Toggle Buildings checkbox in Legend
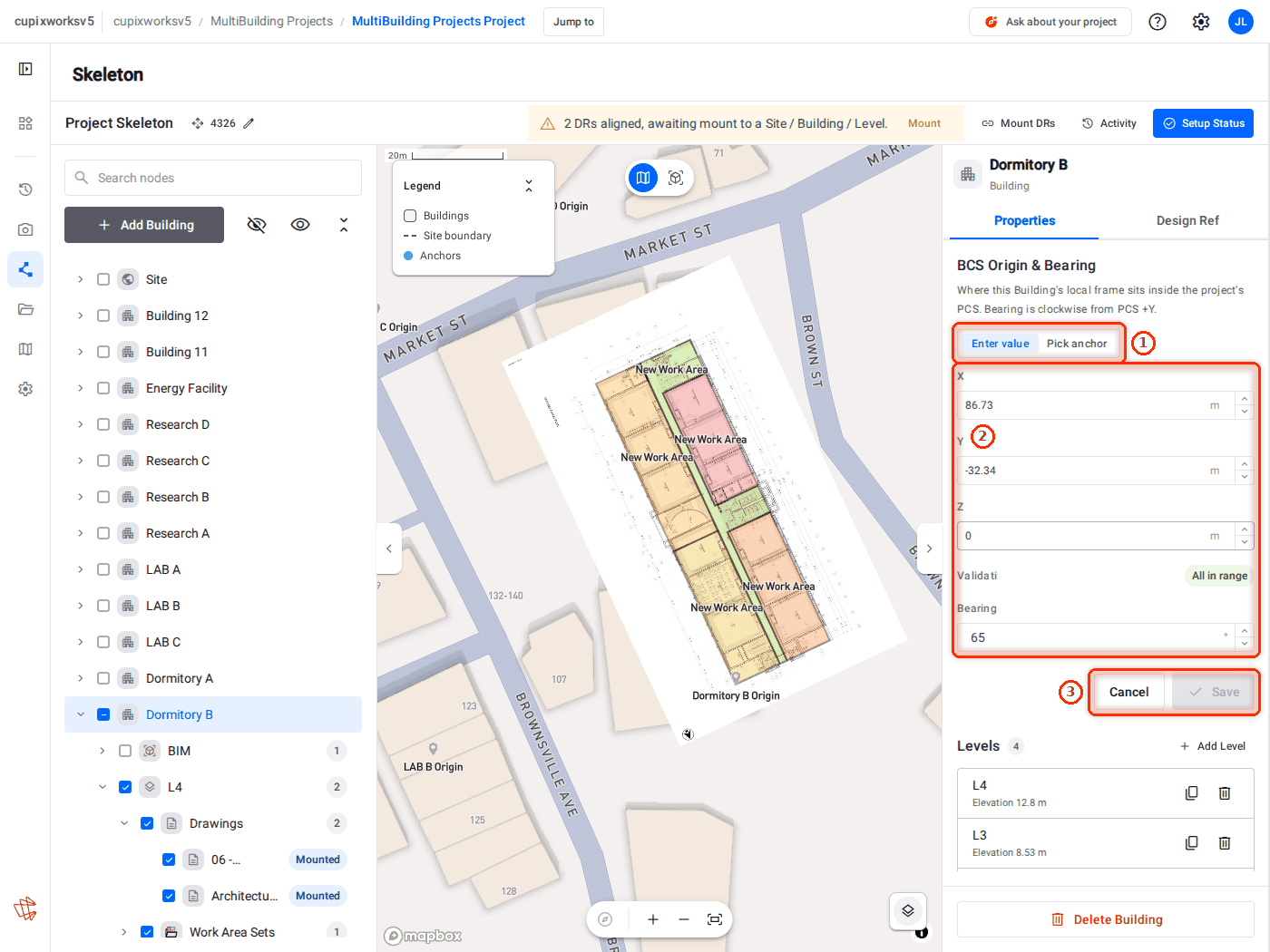The image size is (1270, 952). (x=410, y=216)
